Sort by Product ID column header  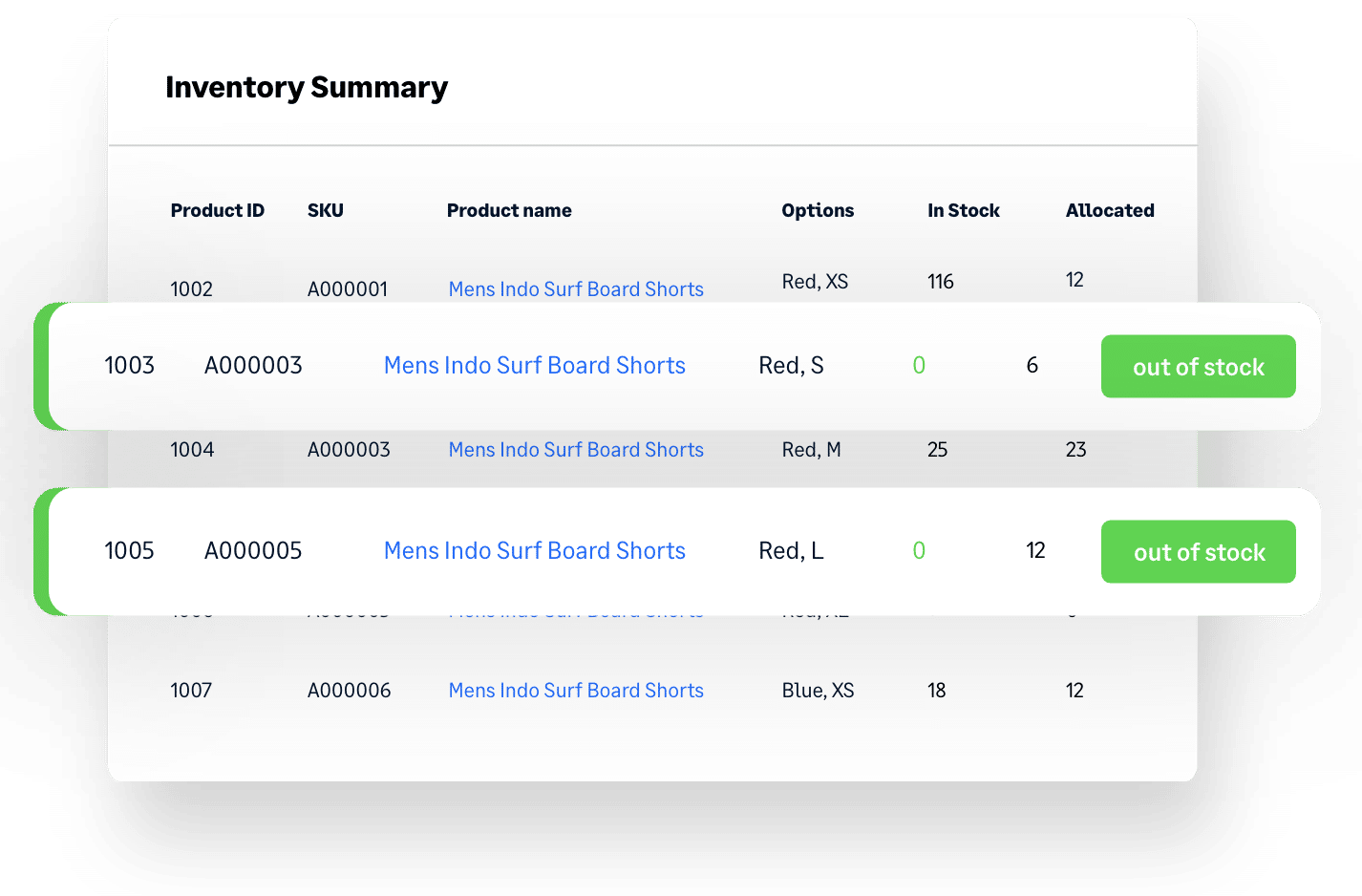pos(217,211)
